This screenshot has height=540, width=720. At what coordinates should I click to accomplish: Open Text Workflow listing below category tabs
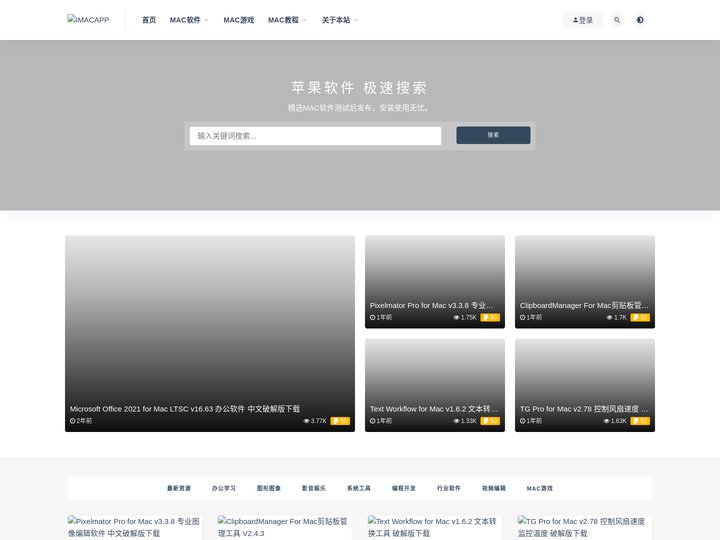click(433, 527)
